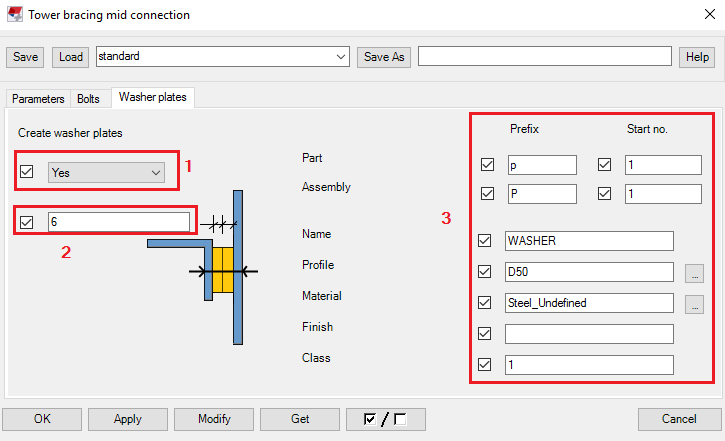Click the Class input field containing 1

click(589, 365)
